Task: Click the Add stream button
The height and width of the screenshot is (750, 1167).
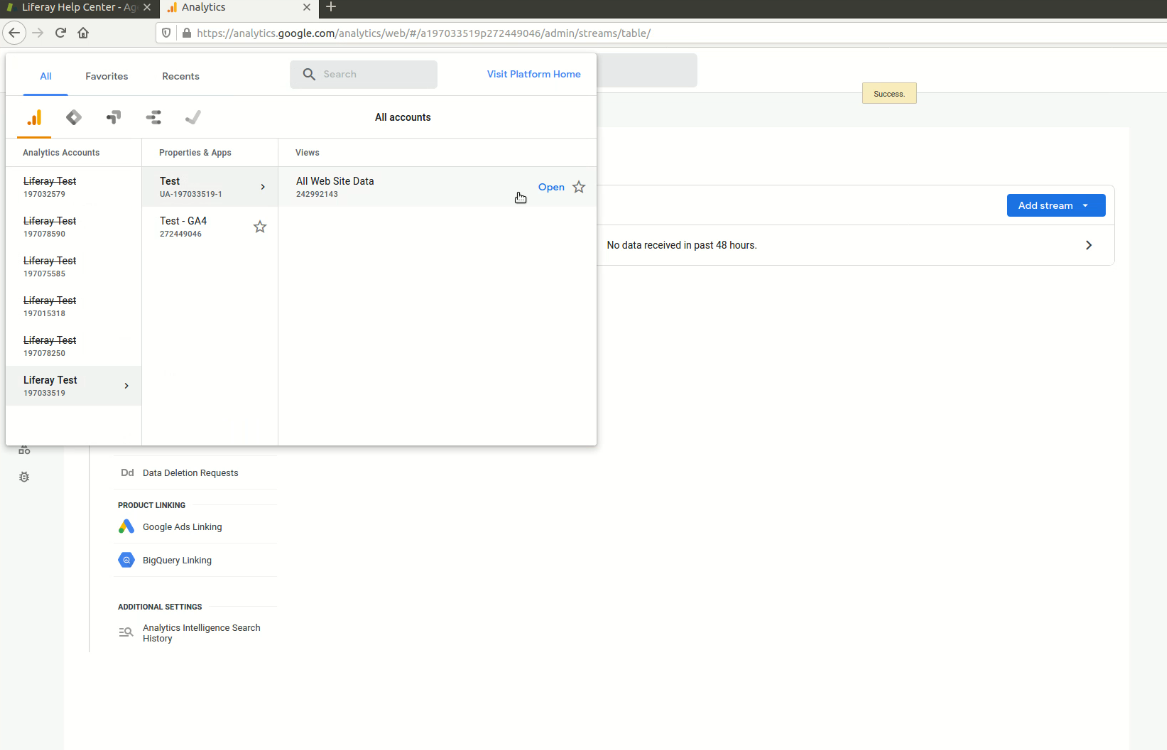Action: click(x=1056, y=206)
